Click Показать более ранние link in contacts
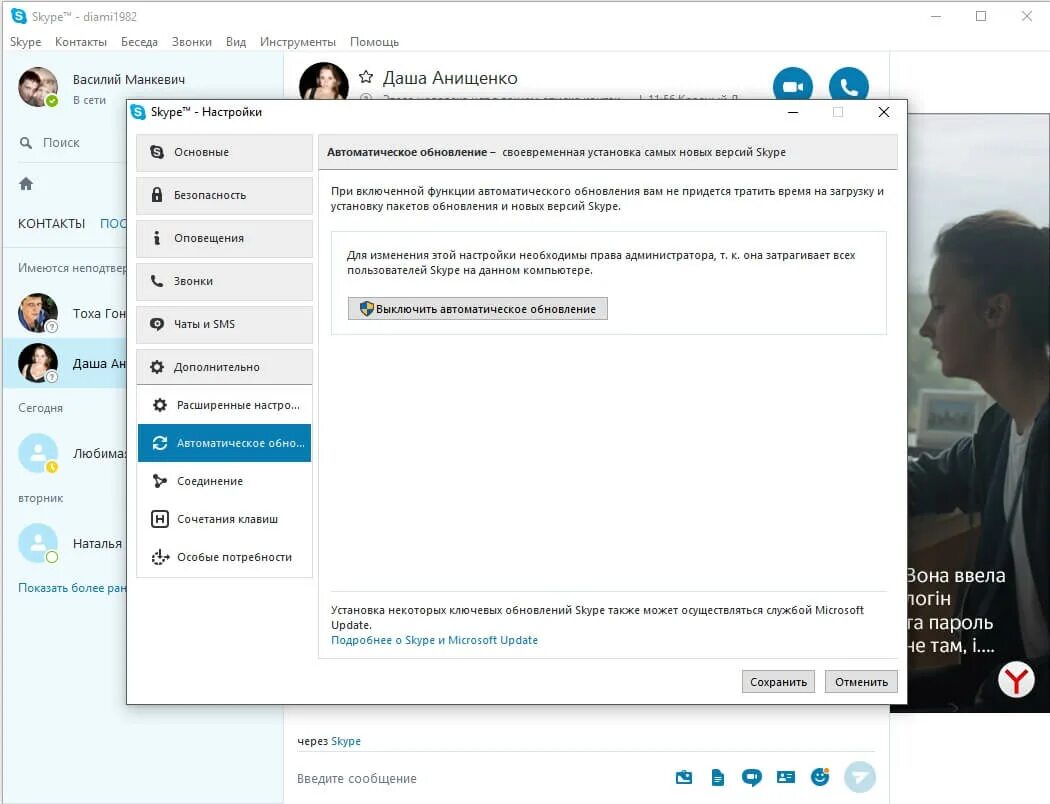 72,588
